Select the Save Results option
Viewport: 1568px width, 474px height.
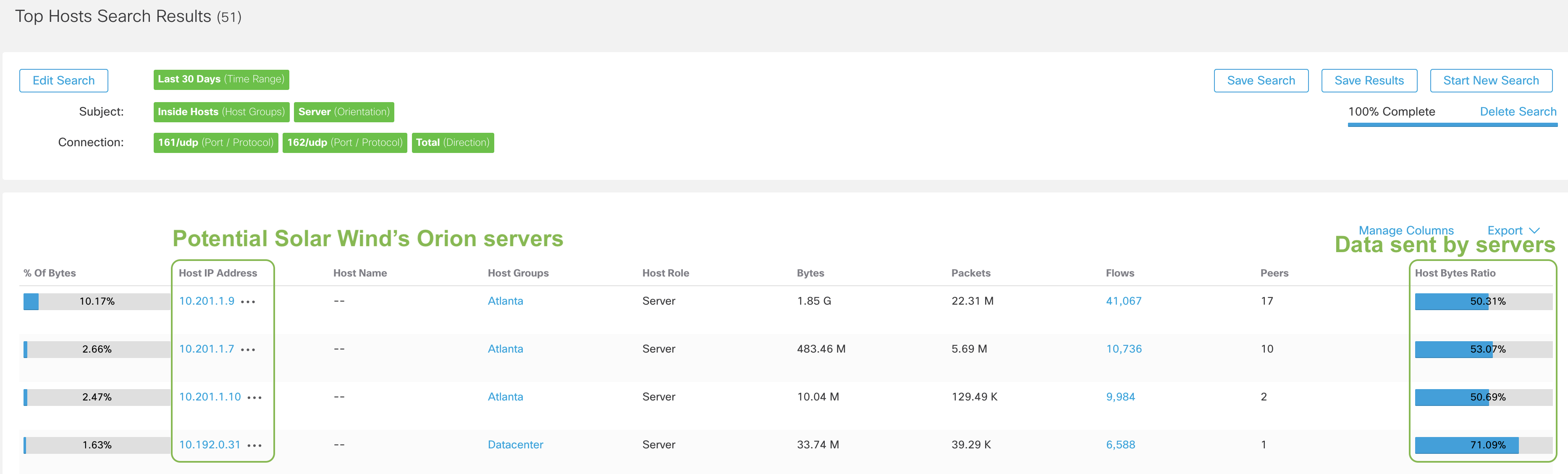(1369, 80)
